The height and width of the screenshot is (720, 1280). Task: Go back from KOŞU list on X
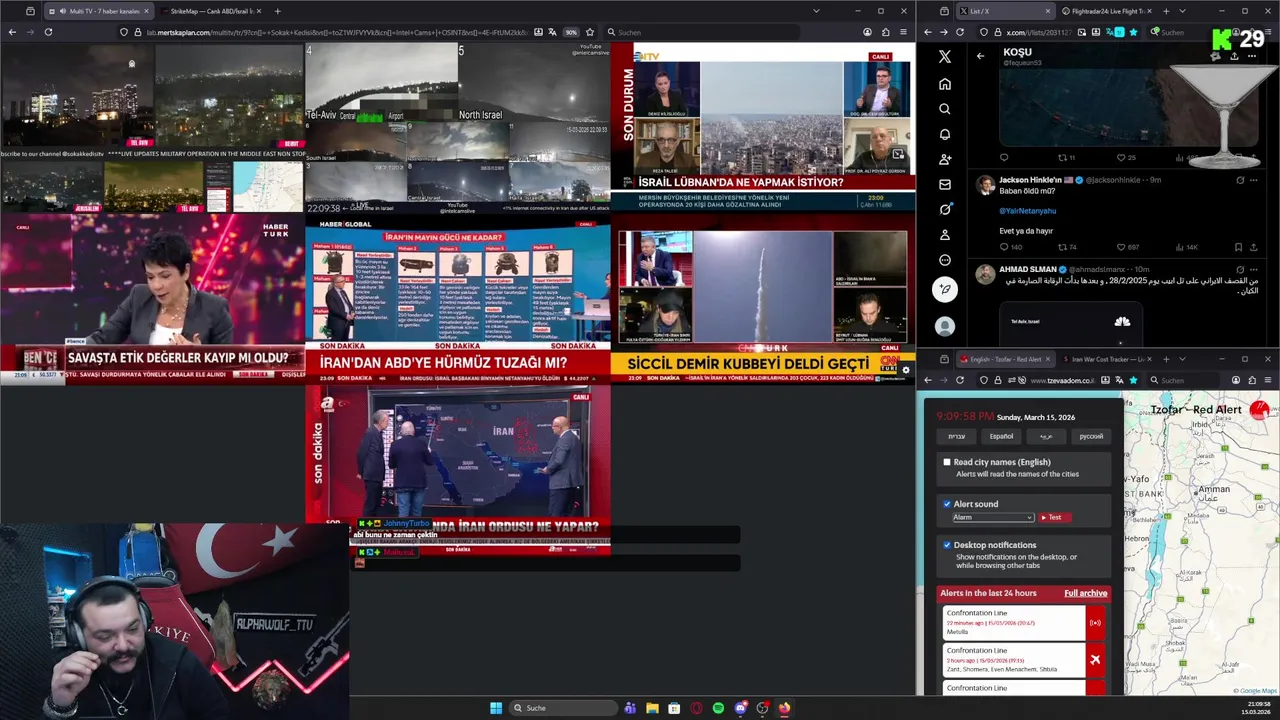980,56
